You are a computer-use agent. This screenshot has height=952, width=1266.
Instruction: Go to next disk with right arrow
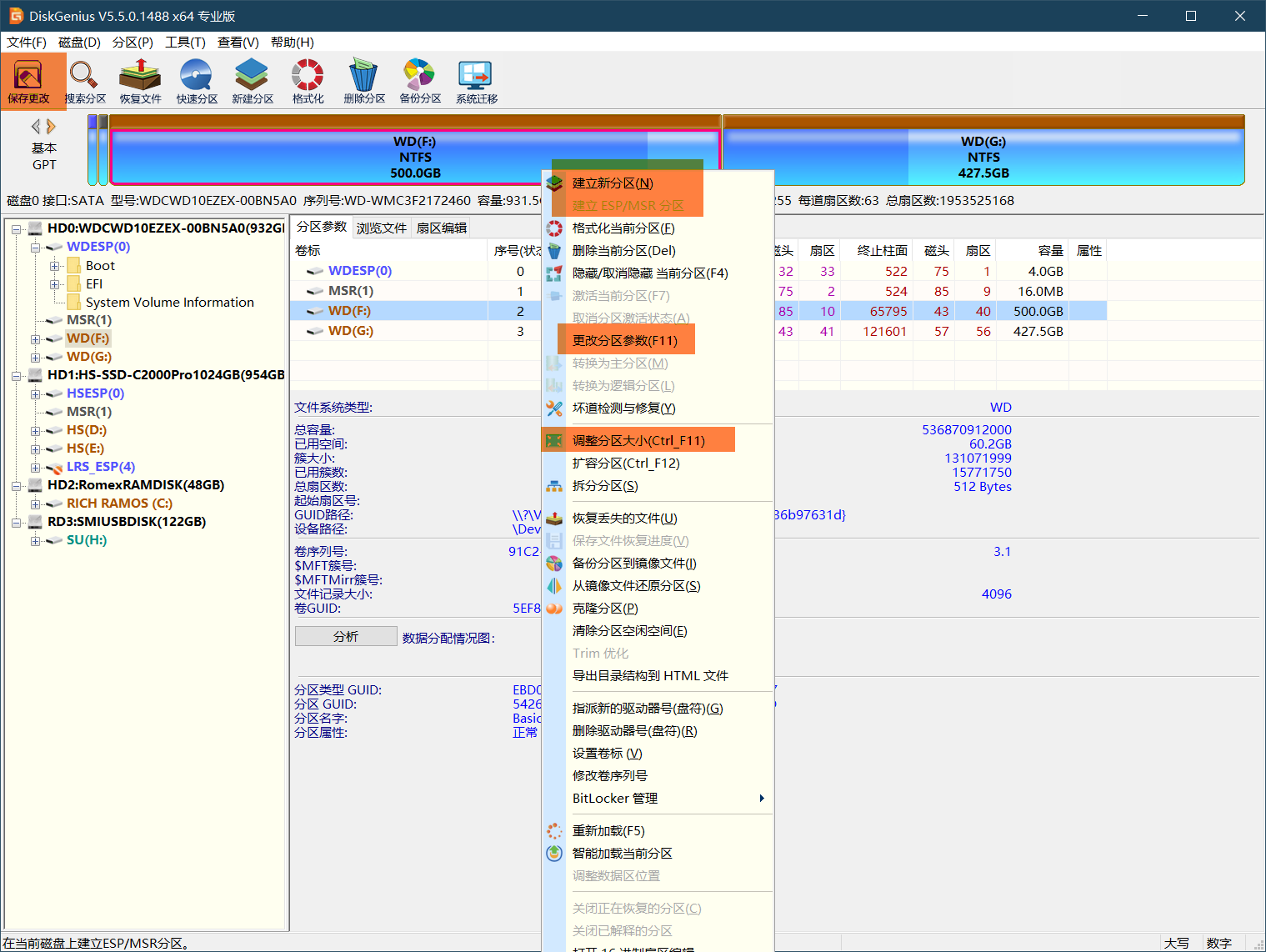click(x=52, y=127)
